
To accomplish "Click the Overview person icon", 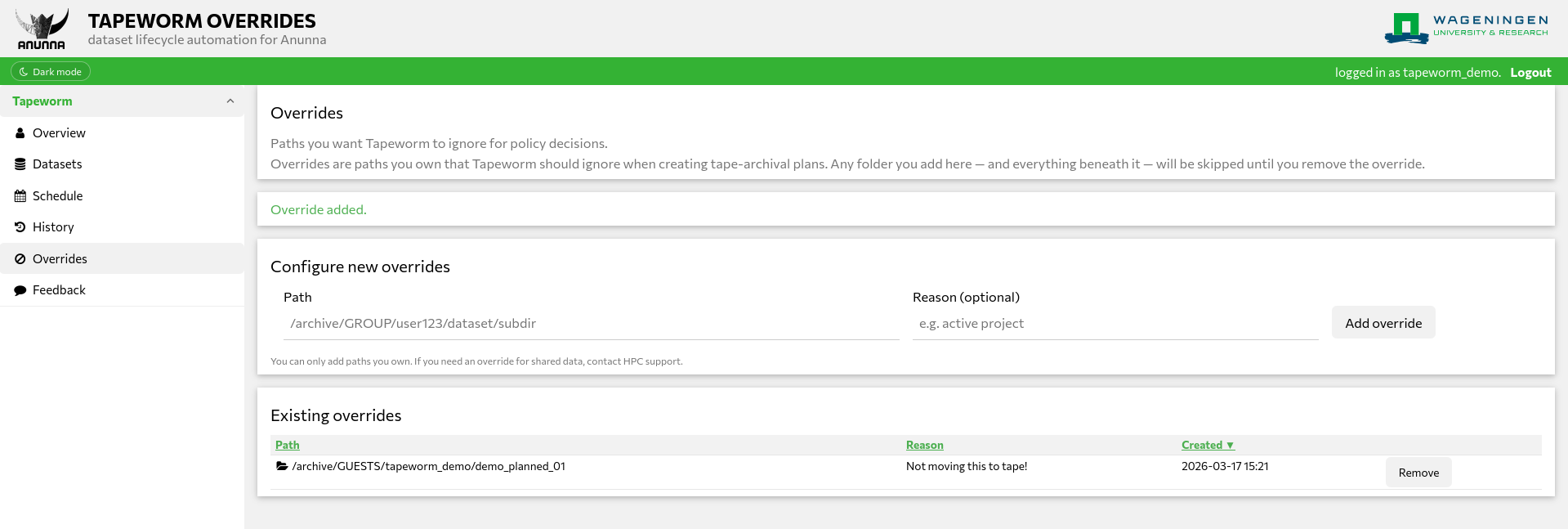I will click(x=20, y=132).
